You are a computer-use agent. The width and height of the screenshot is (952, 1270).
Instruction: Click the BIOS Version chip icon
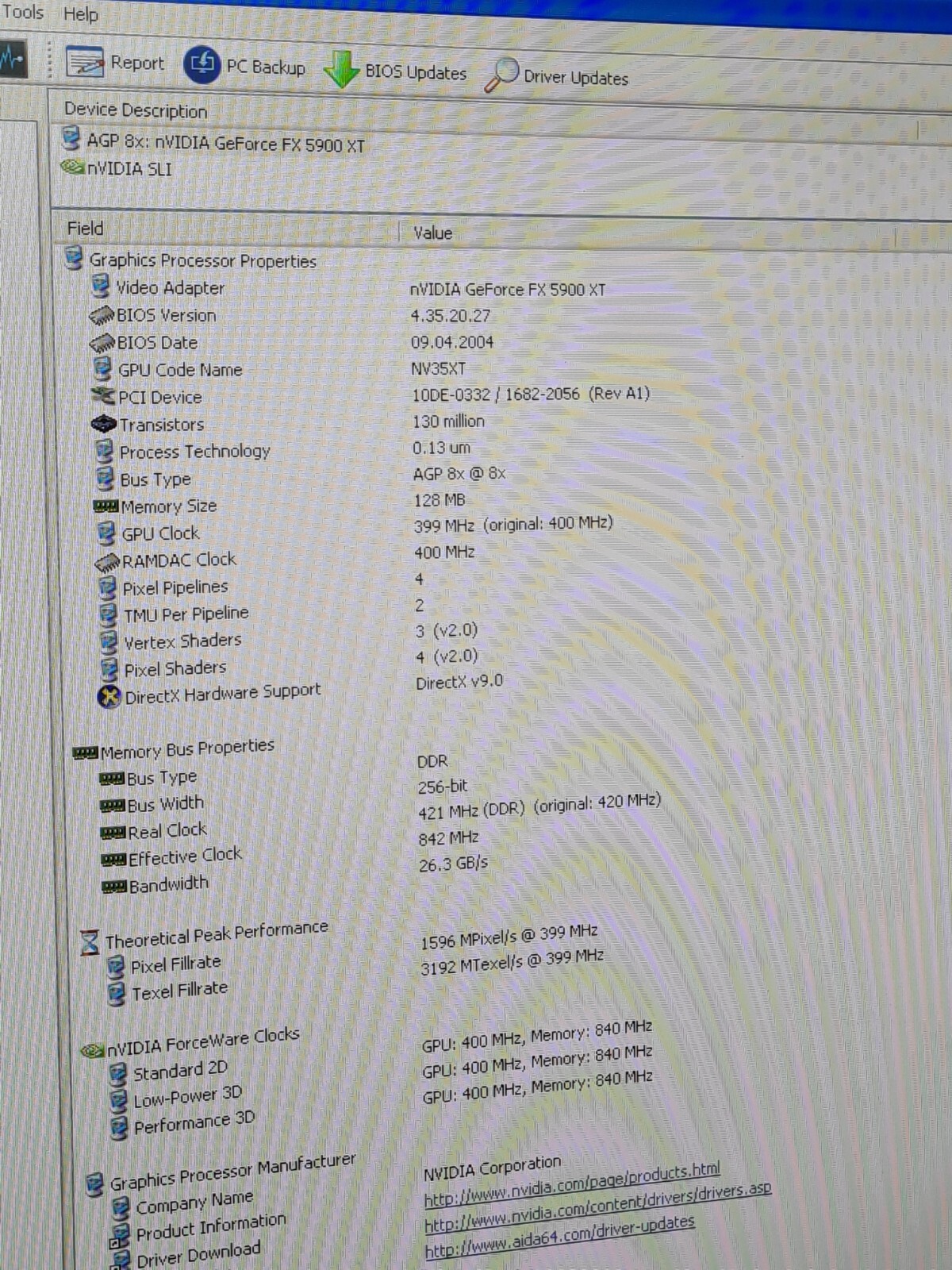102,315
